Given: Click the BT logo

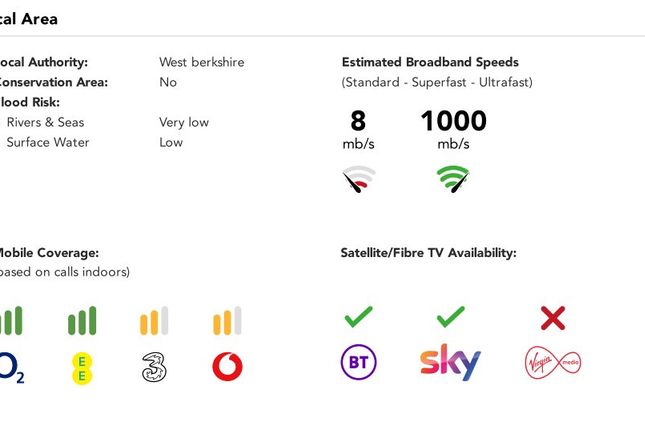Looking at the screenshot, I should (x=359, y=362).
